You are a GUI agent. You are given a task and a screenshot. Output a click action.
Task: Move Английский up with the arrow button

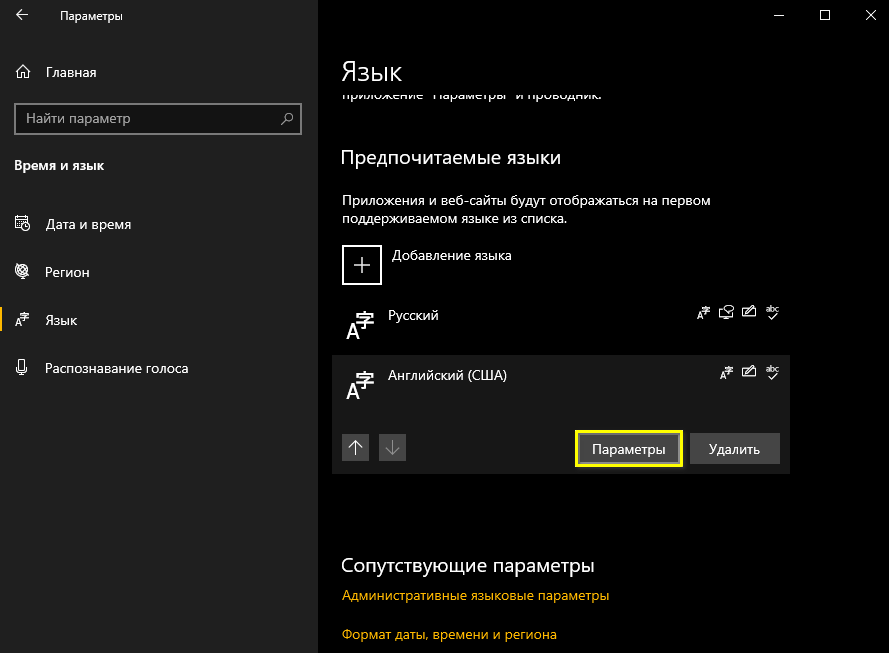click(355, 447)
